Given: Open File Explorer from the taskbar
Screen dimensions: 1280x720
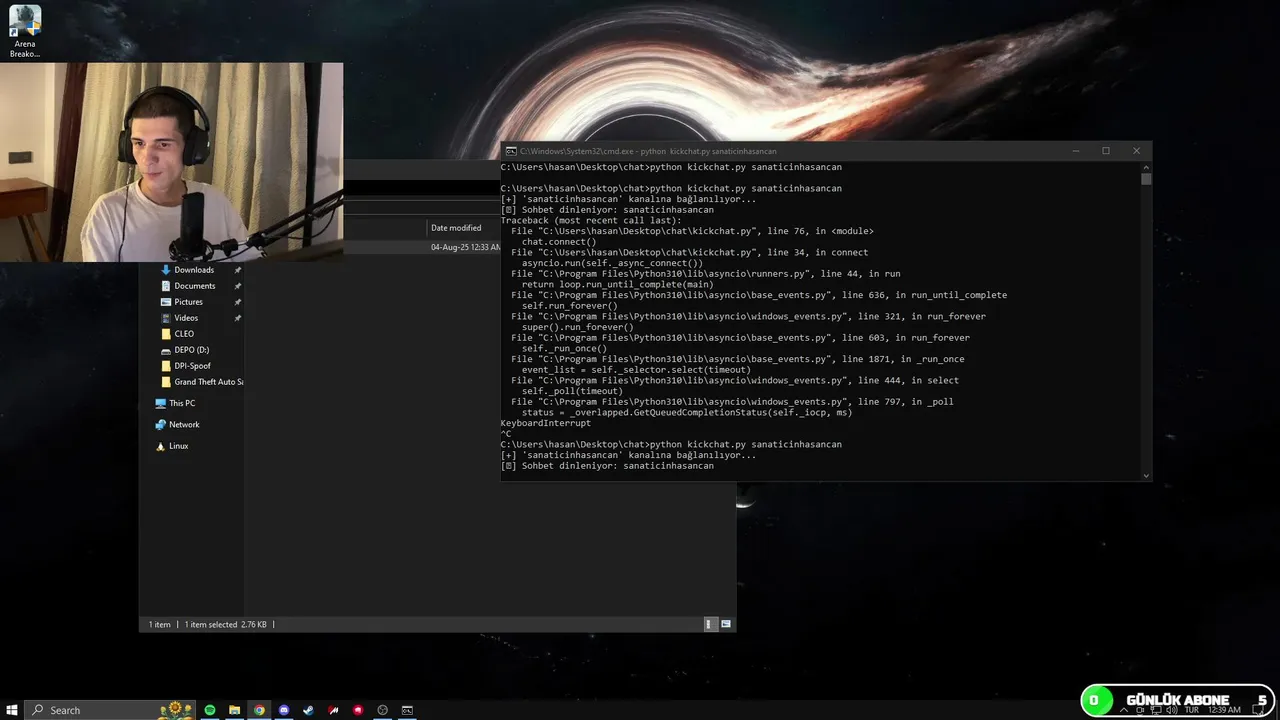Looking at the screenshot, I should (x=234, y=710).
